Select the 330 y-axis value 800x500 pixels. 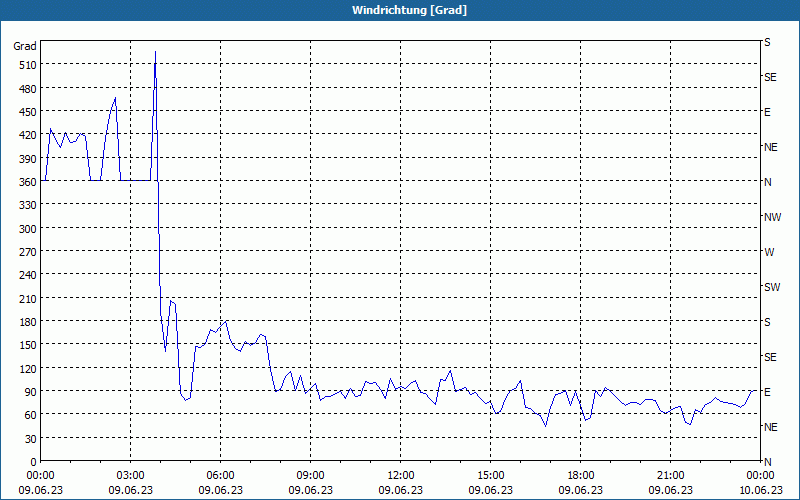(x=28, y=205)
